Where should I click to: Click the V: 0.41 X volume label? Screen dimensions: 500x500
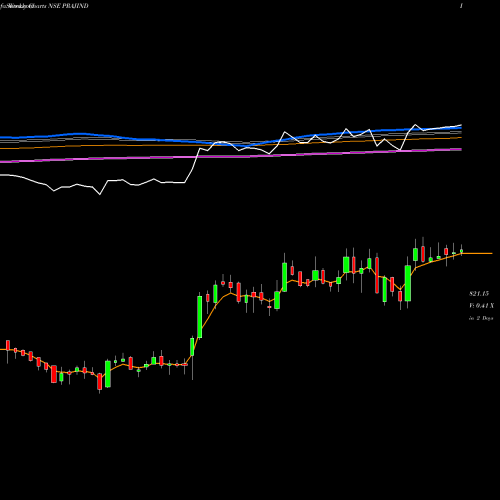[481, 306]
